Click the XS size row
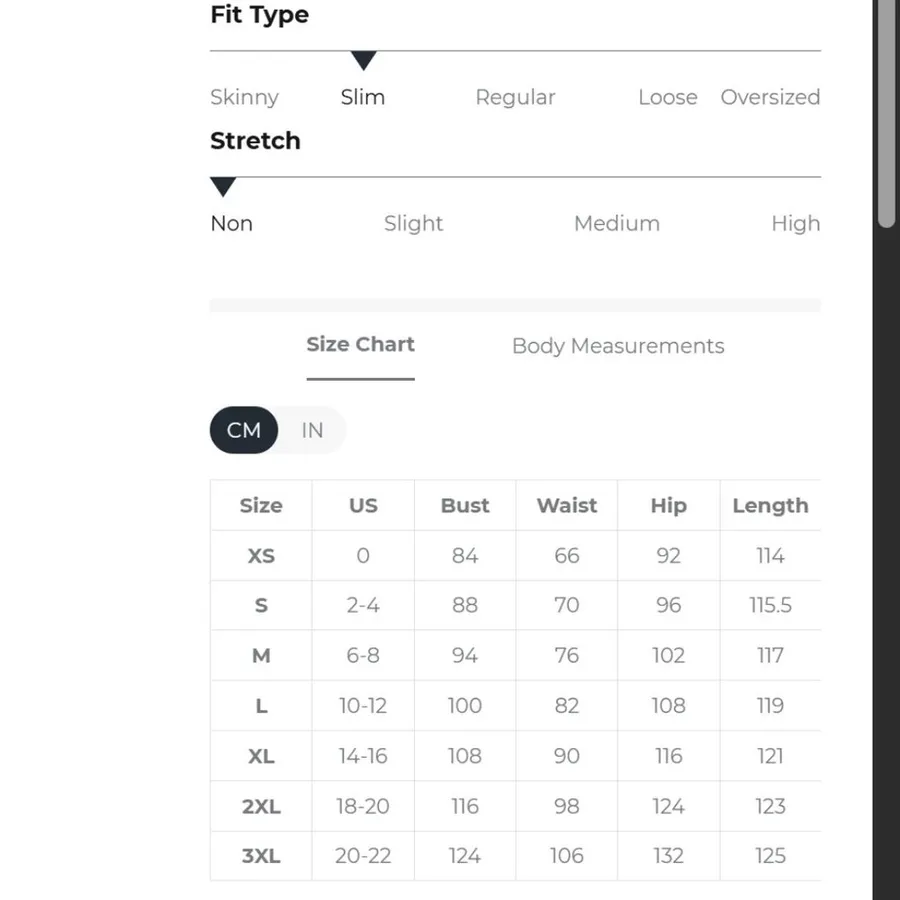 [x=515, y=556]
